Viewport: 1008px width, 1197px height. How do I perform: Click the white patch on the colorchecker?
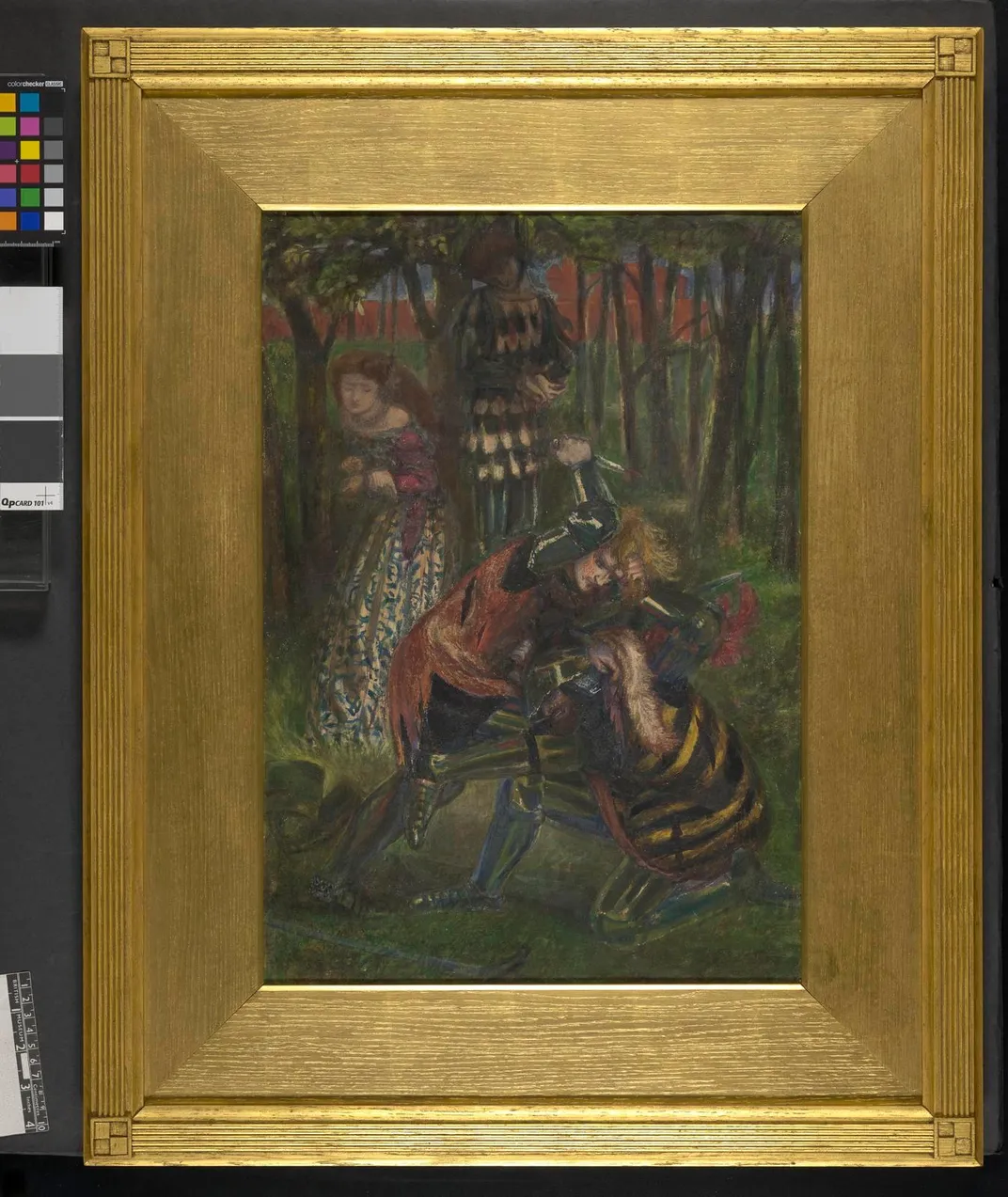pos(54,221)
